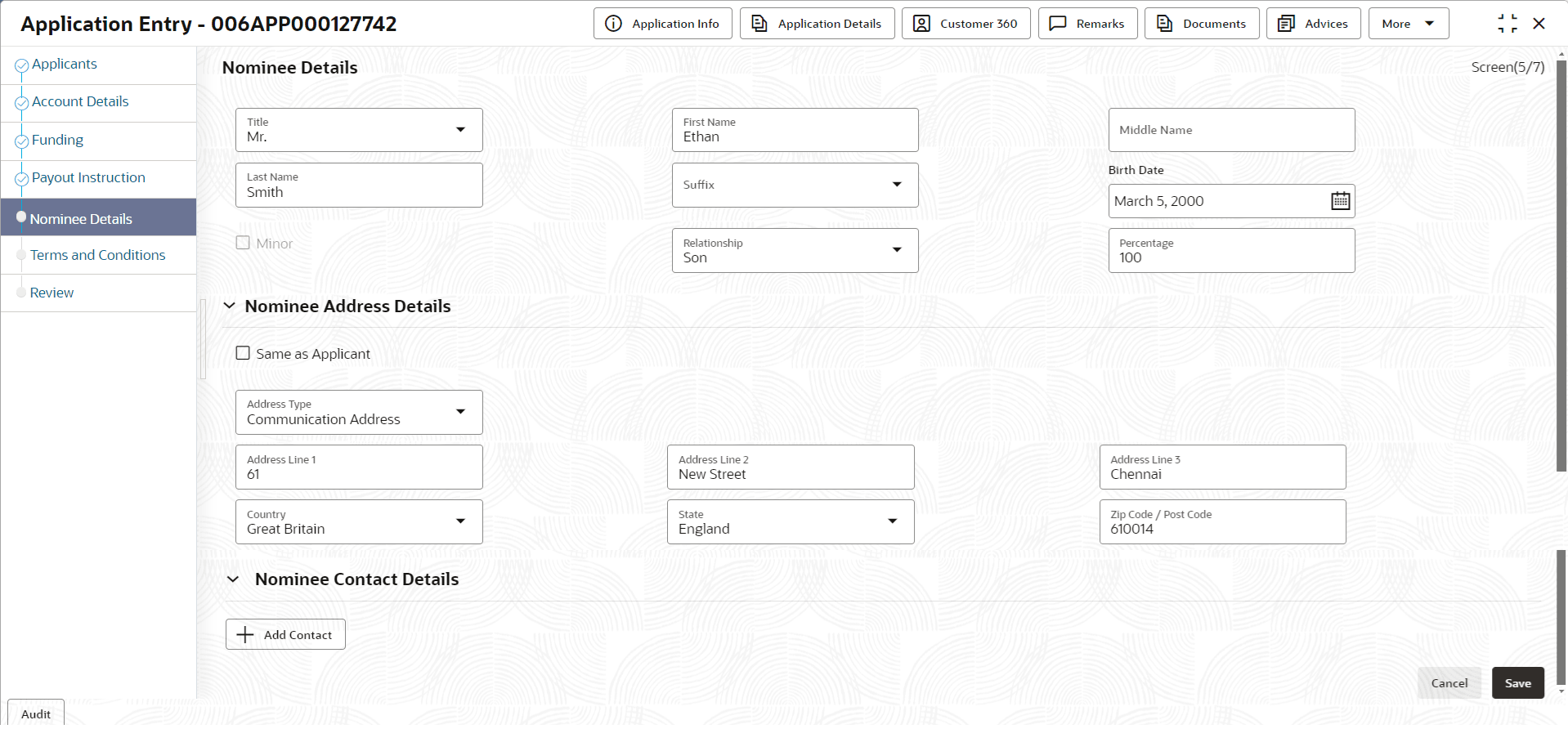
Task: Open the Documents button
Action: [x=1202, y=24]
